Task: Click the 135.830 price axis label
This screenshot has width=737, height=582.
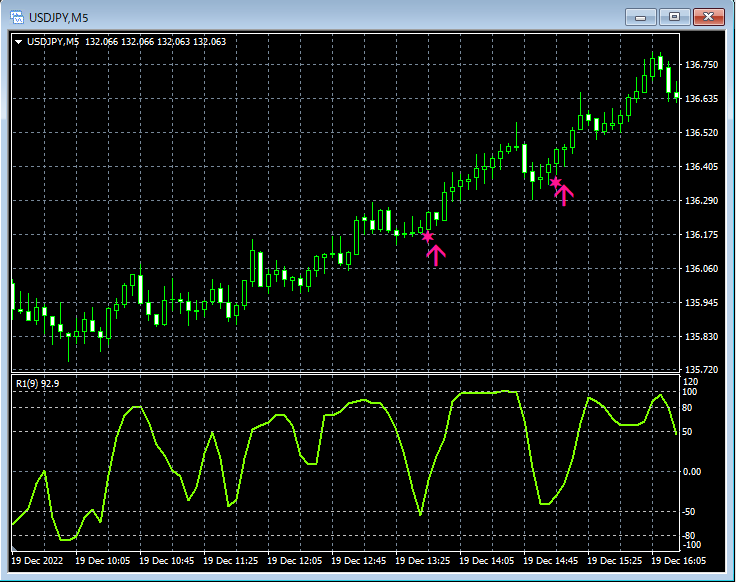Action: pos(702,337)
